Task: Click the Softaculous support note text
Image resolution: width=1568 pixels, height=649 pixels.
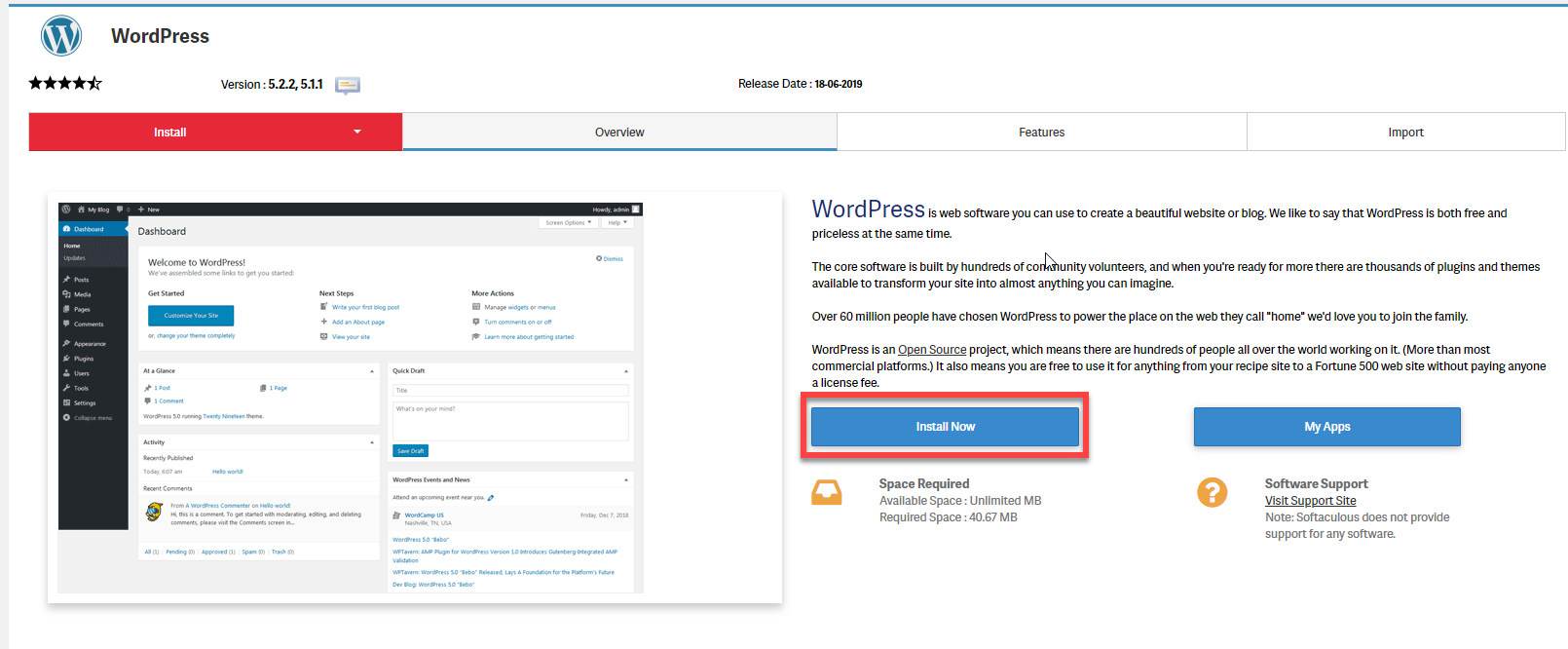Action: (x=1357, y=525)
